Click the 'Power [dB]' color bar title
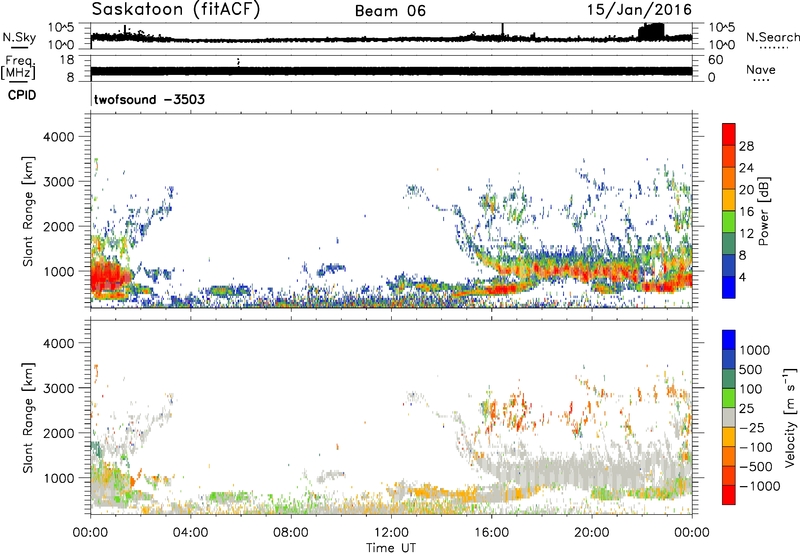 [x=763, y=211]
